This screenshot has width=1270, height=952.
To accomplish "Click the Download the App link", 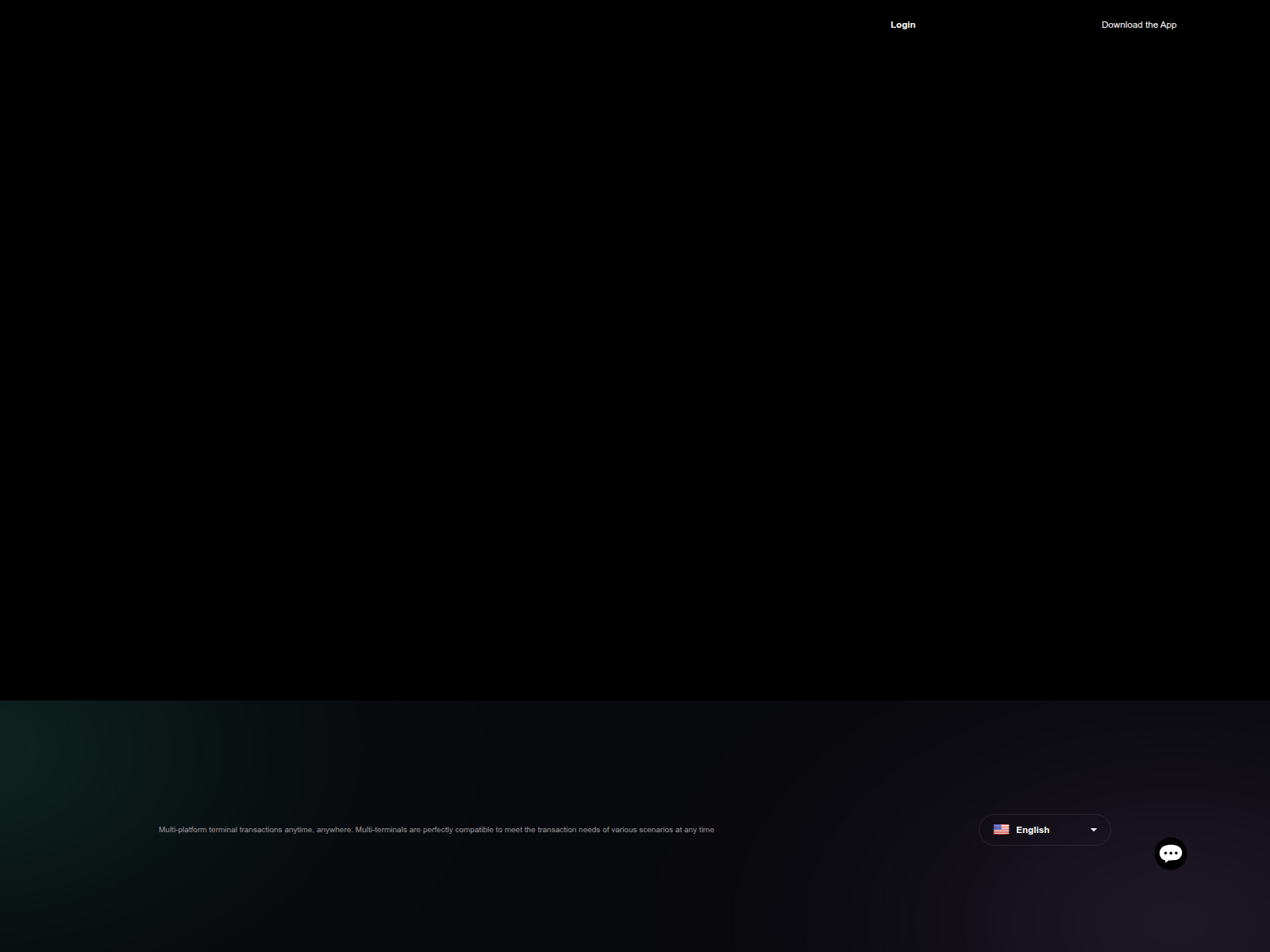I will point(1139,25).
